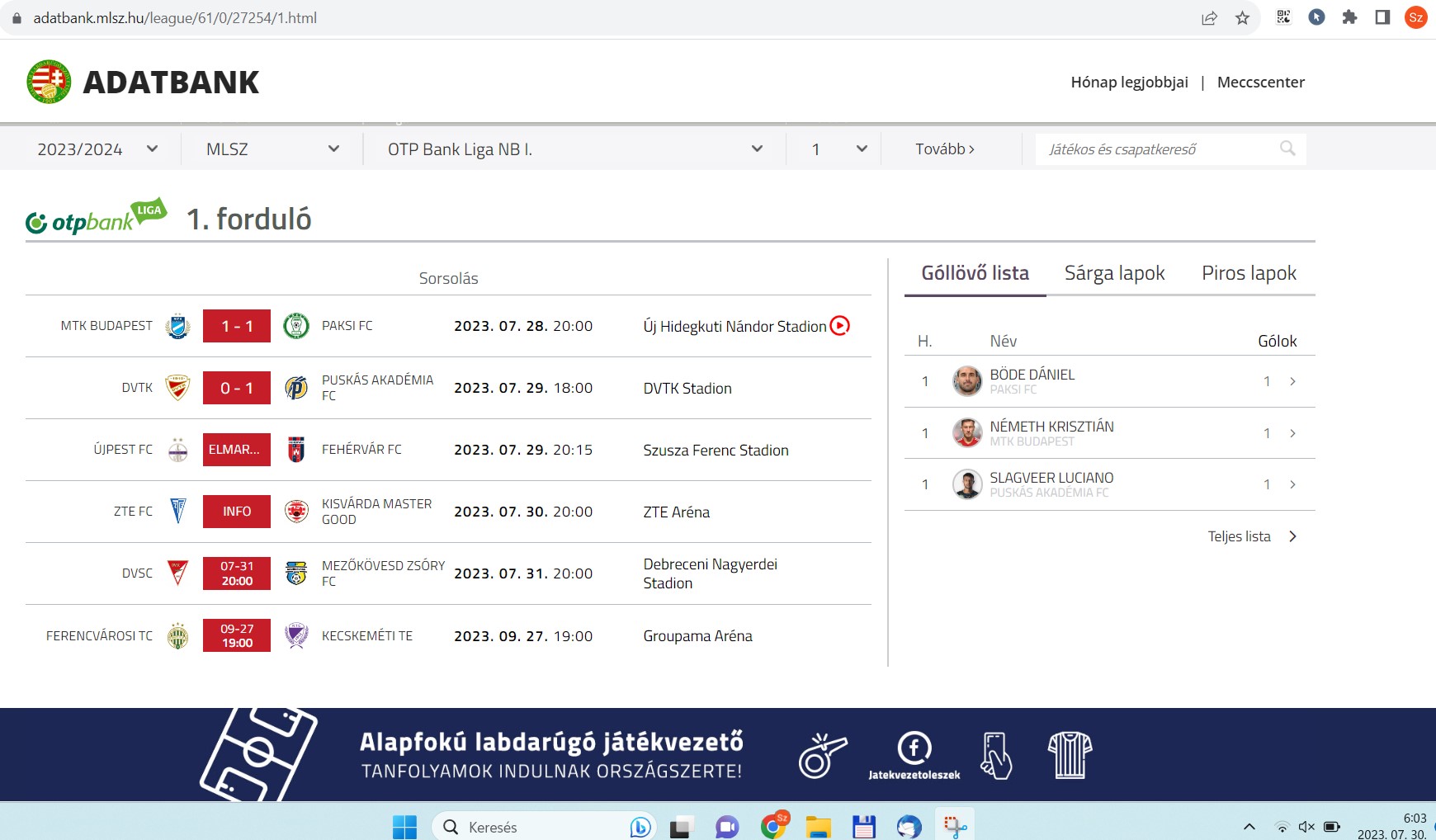Click the Fehérvár FC team crest
Viewport: 1436px width, 840px height.
(x=296, y=450)
